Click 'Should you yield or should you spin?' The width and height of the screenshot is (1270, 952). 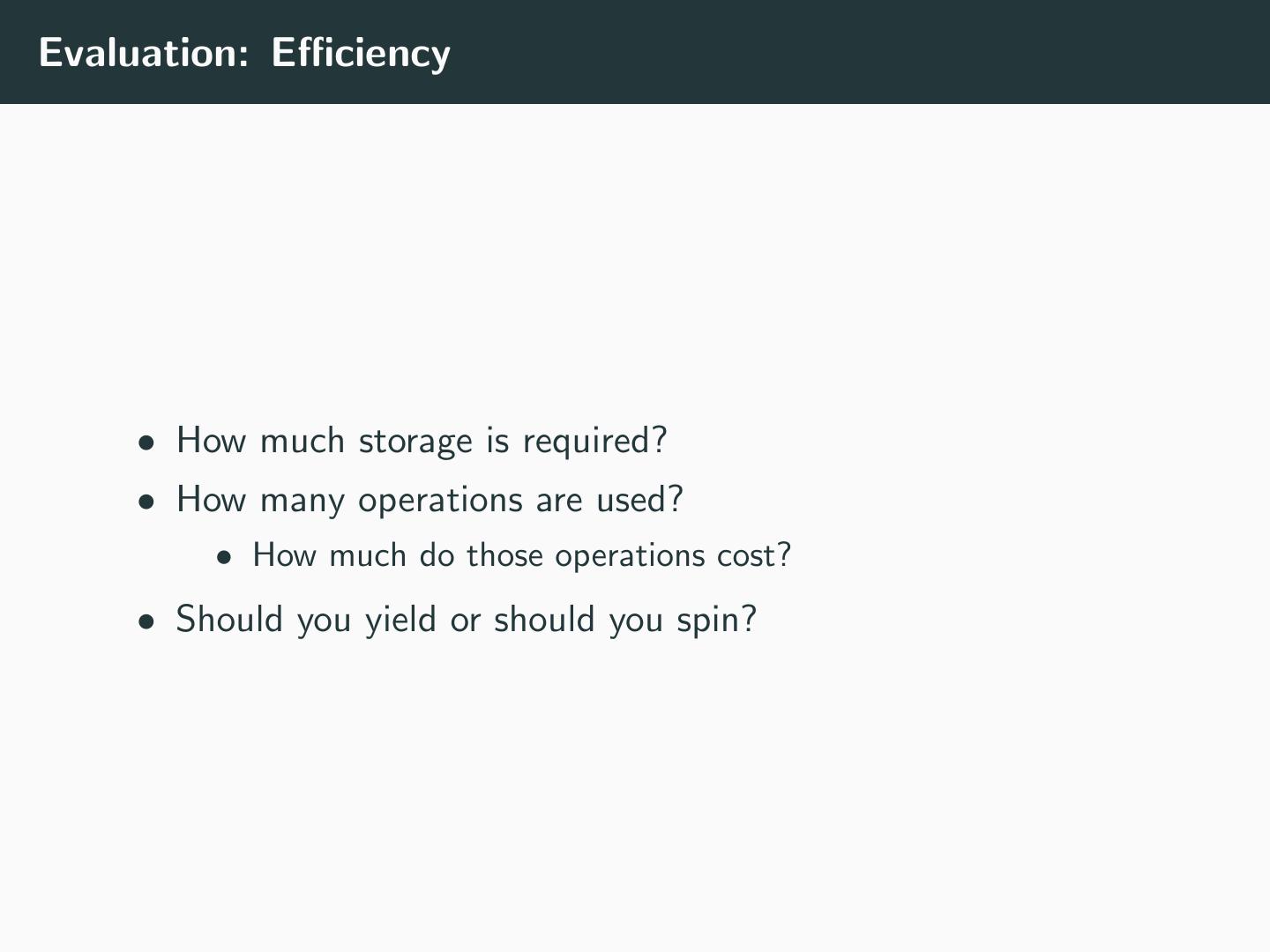coord(466,619)
